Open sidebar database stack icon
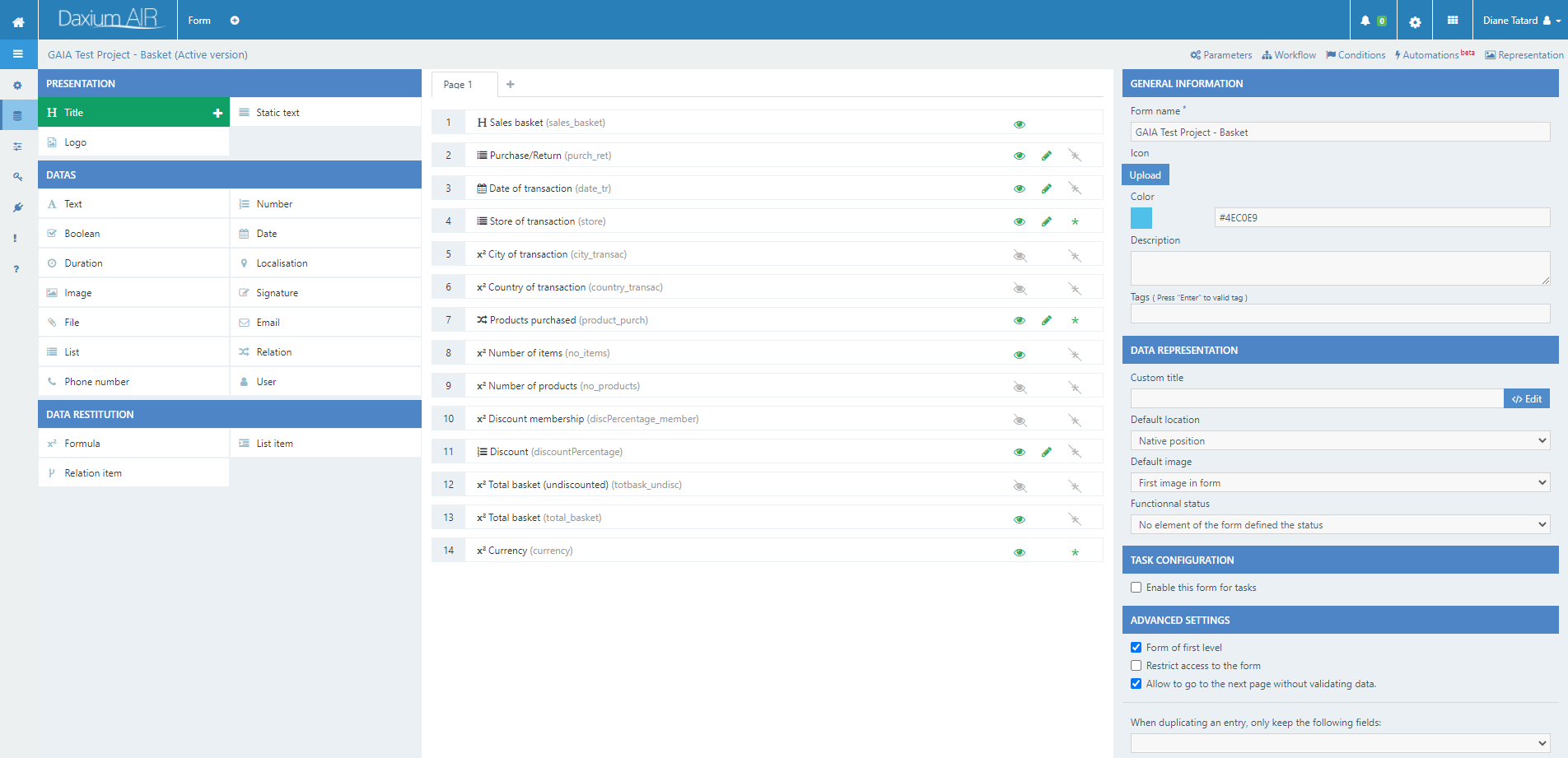Viewport: 1568px width, 758px height. click(17, 116)
